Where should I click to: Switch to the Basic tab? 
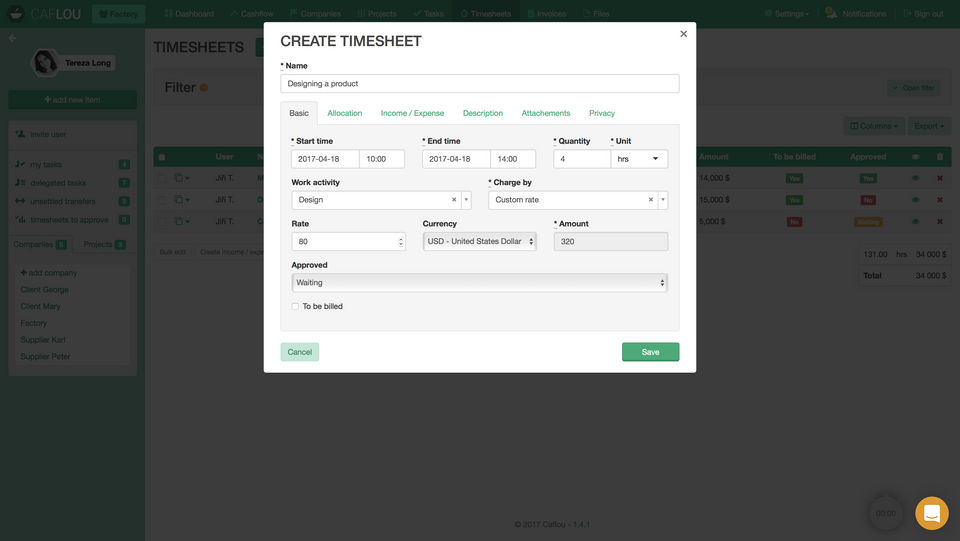pyautogui.click(x=299, y=113)
